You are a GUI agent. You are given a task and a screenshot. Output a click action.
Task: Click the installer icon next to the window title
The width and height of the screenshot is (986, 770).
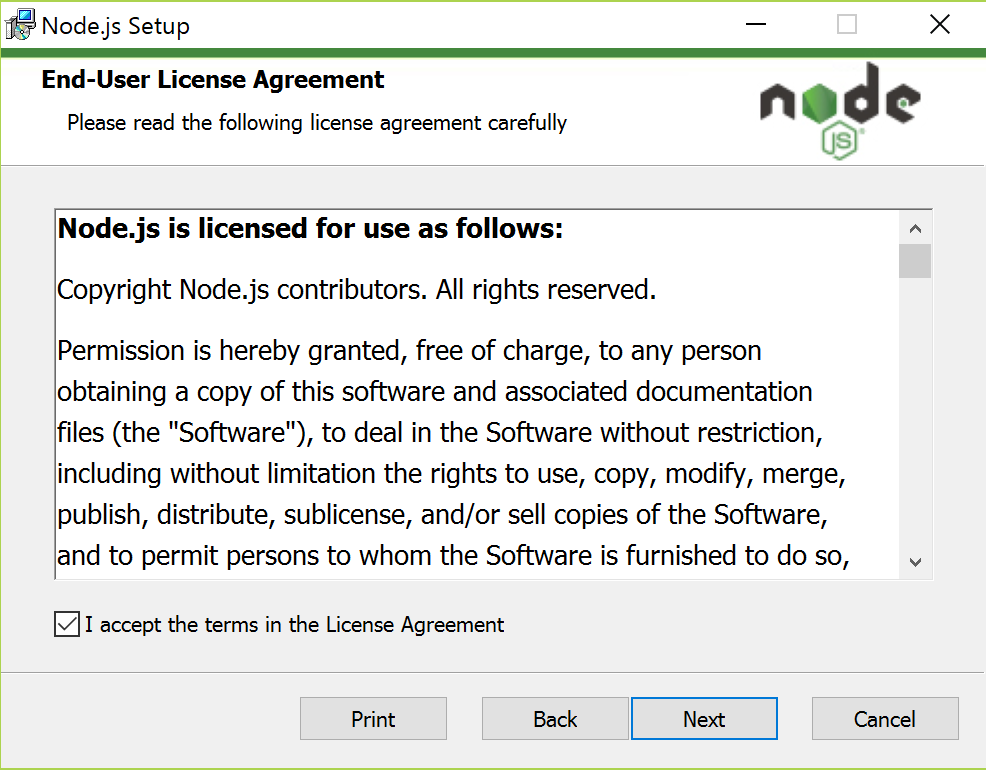pos(20,24)
